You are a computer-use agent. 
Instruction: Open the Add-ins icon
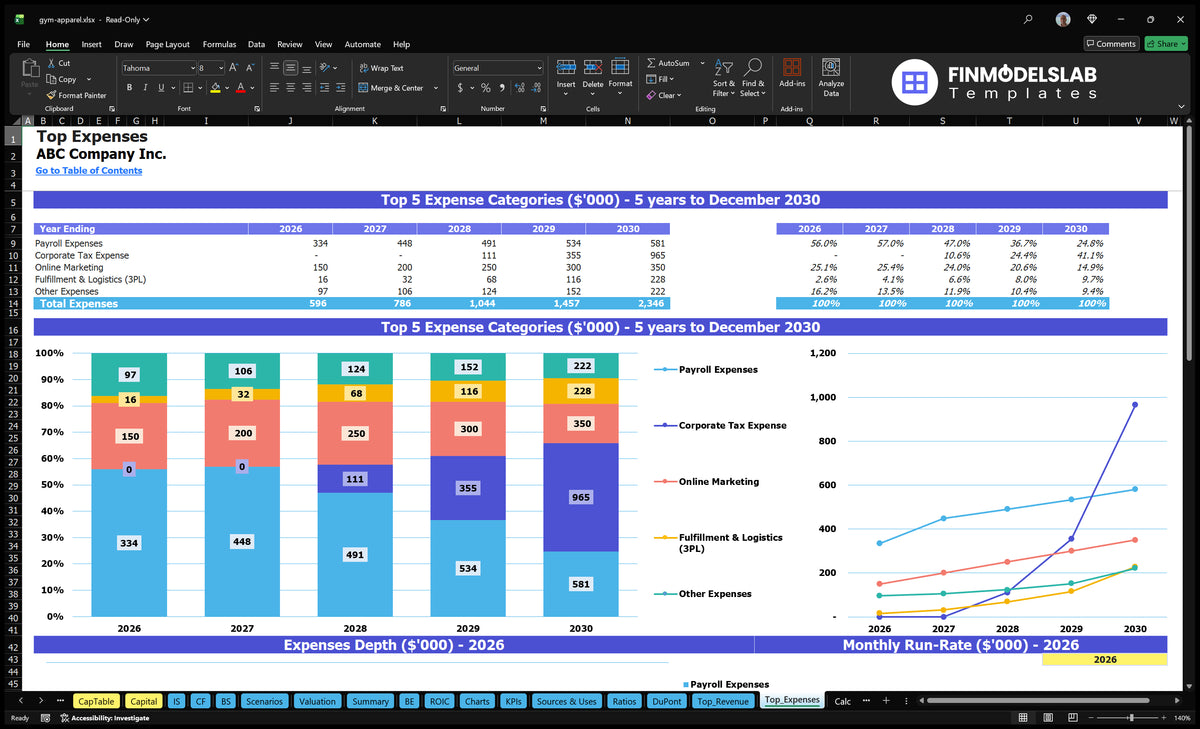tap(792, 67)
